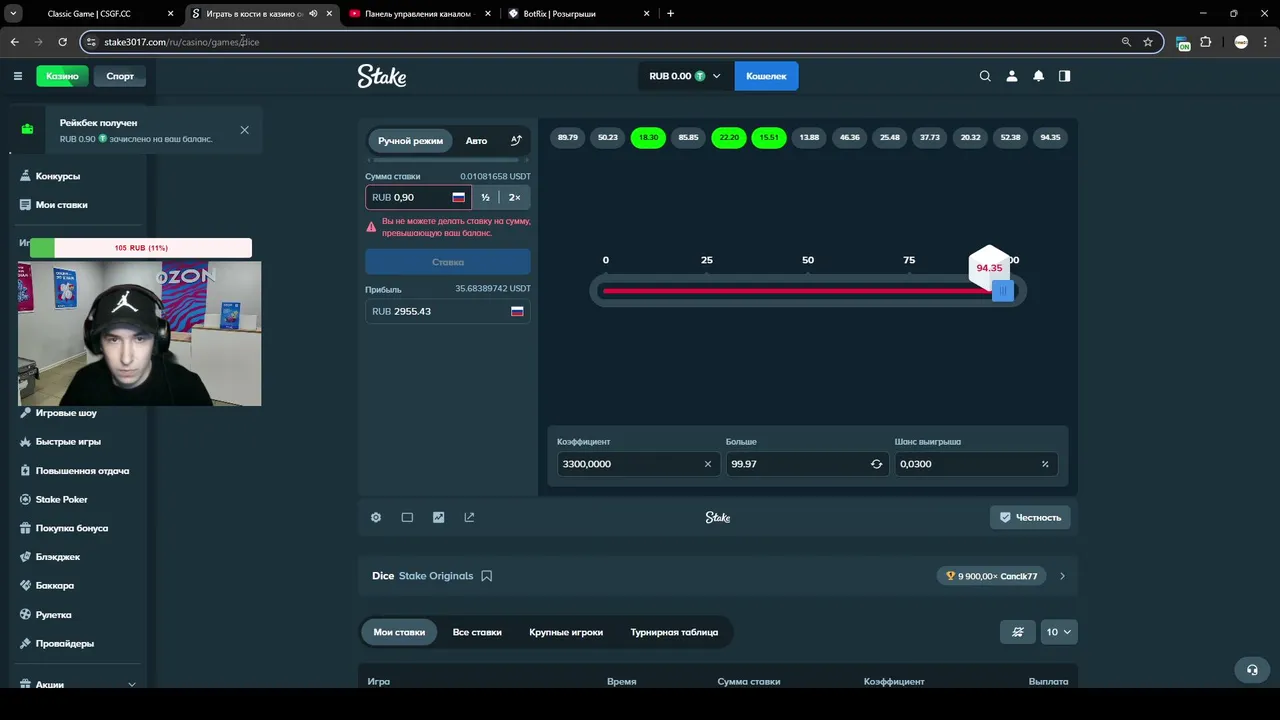Image resolution: width=1280 pixels, height=720 pixels.
Task: Open the Мои ставки tab
Action: 399,632
